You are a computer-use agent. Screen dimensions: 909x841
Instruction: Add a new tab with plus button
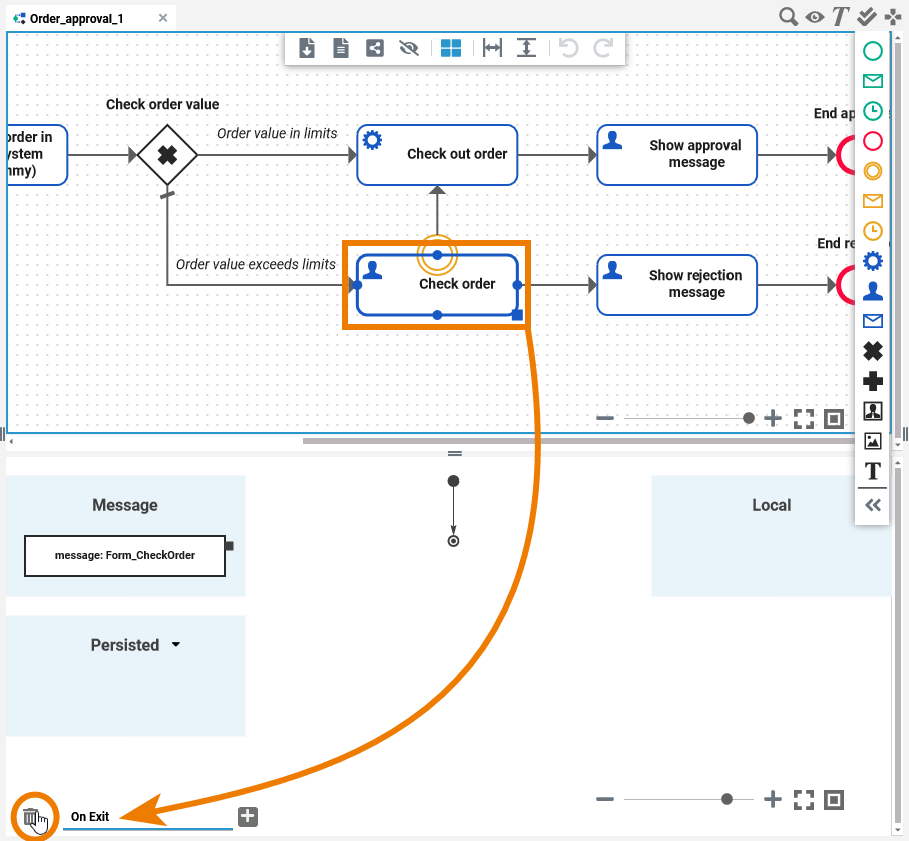click(x=248, y=817)
